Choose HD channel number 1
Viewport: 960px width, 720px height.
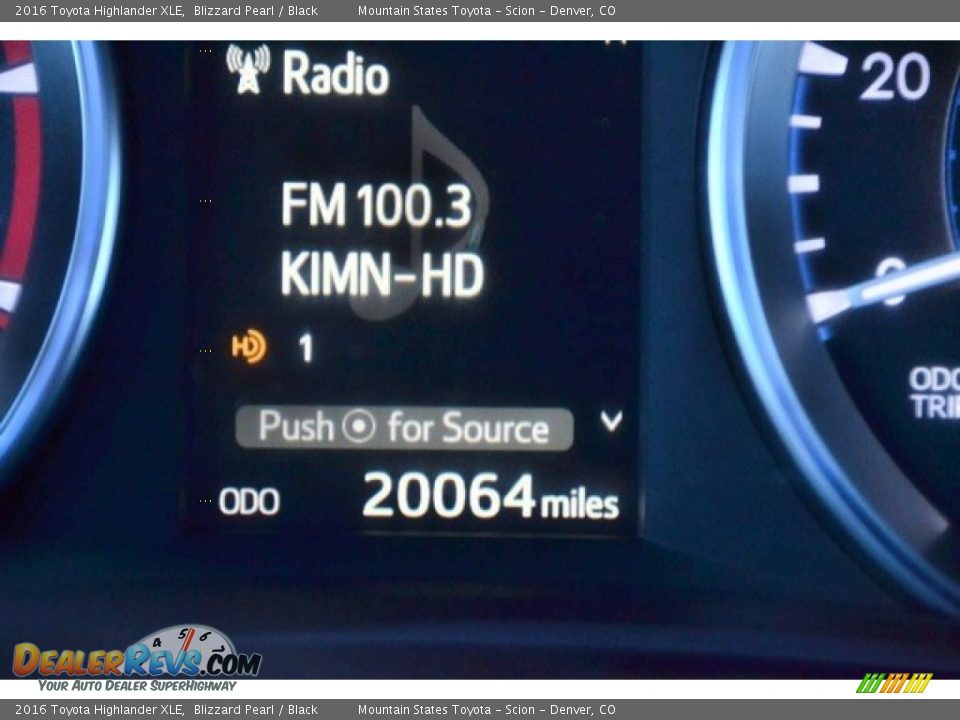pyautogui.click(x=306, y=348)
